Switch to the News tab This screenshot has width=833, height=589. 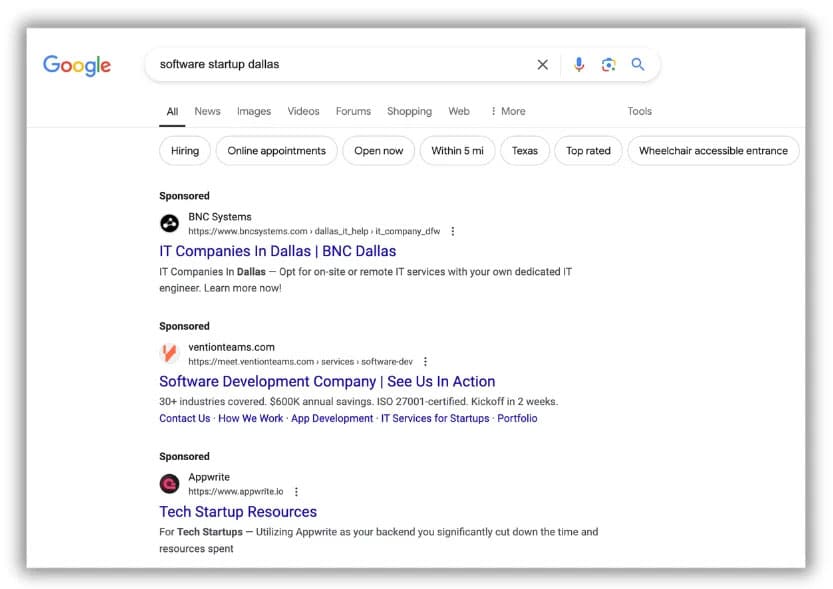coord(207,111)
